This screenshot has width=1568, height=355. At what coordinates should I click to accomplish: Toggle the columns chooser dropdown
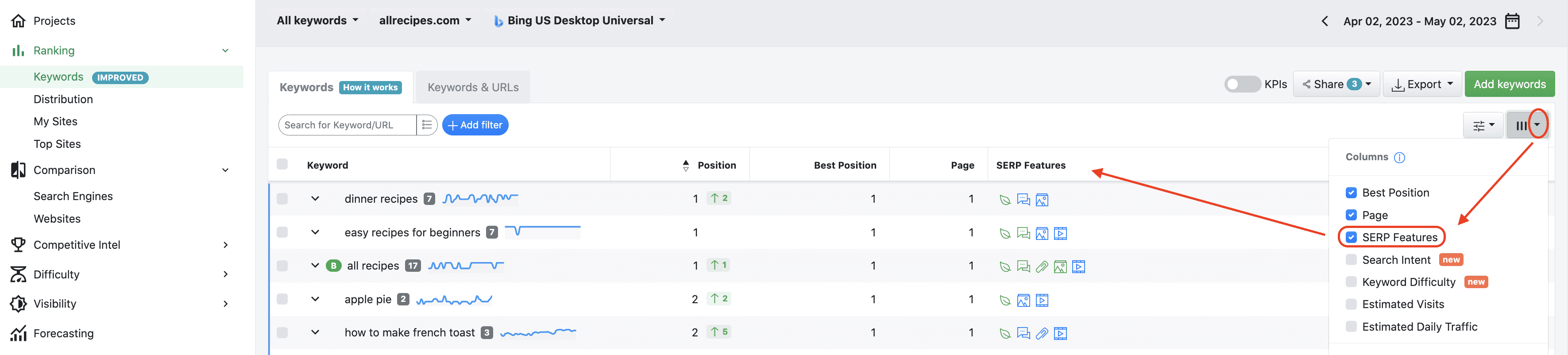coord(1527,126)
